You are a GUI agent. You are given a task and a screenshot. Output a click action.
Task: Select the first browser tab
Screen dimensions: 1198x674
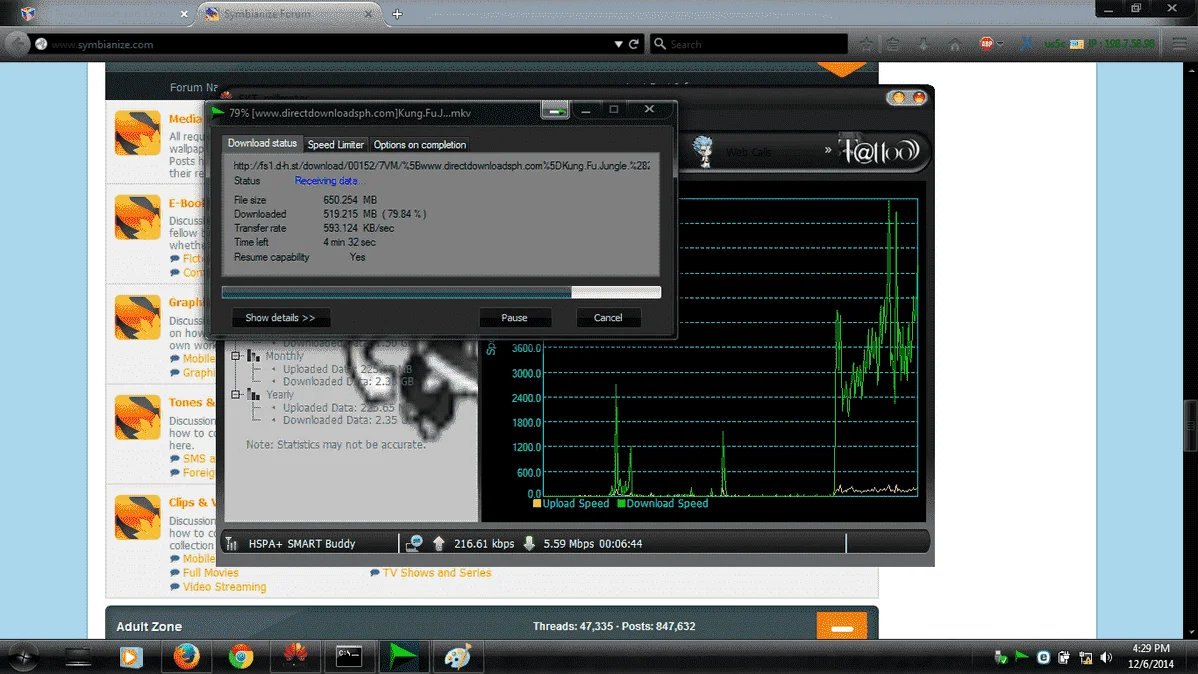point(98,14)
